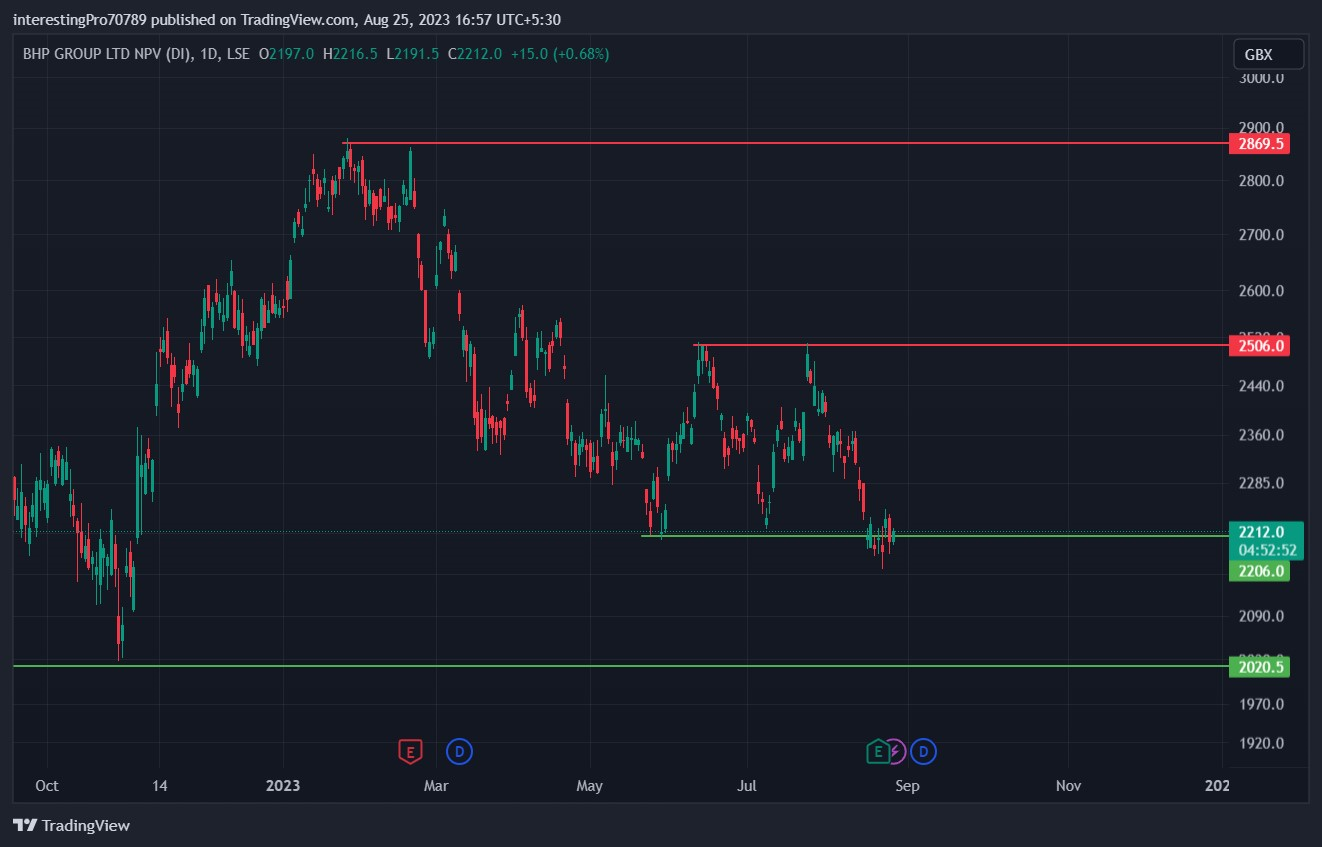
Task: Click the 1D interval text in legend
Action: pyautogui.click(x=209, y=54)
